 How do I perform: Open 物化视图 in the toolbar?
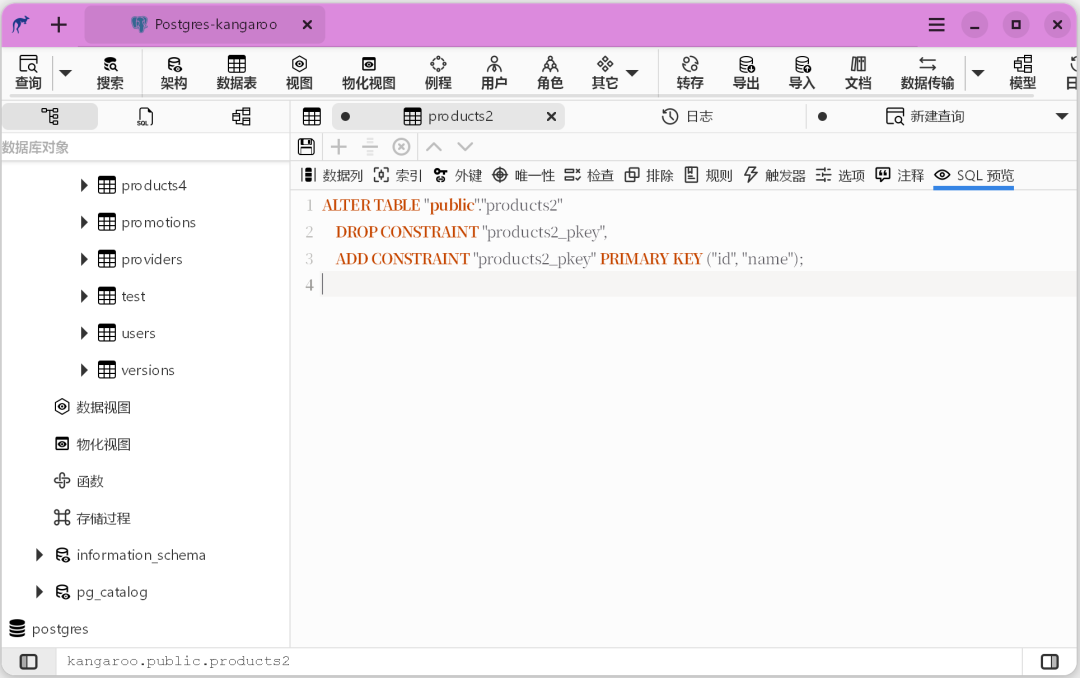point(368,72)
